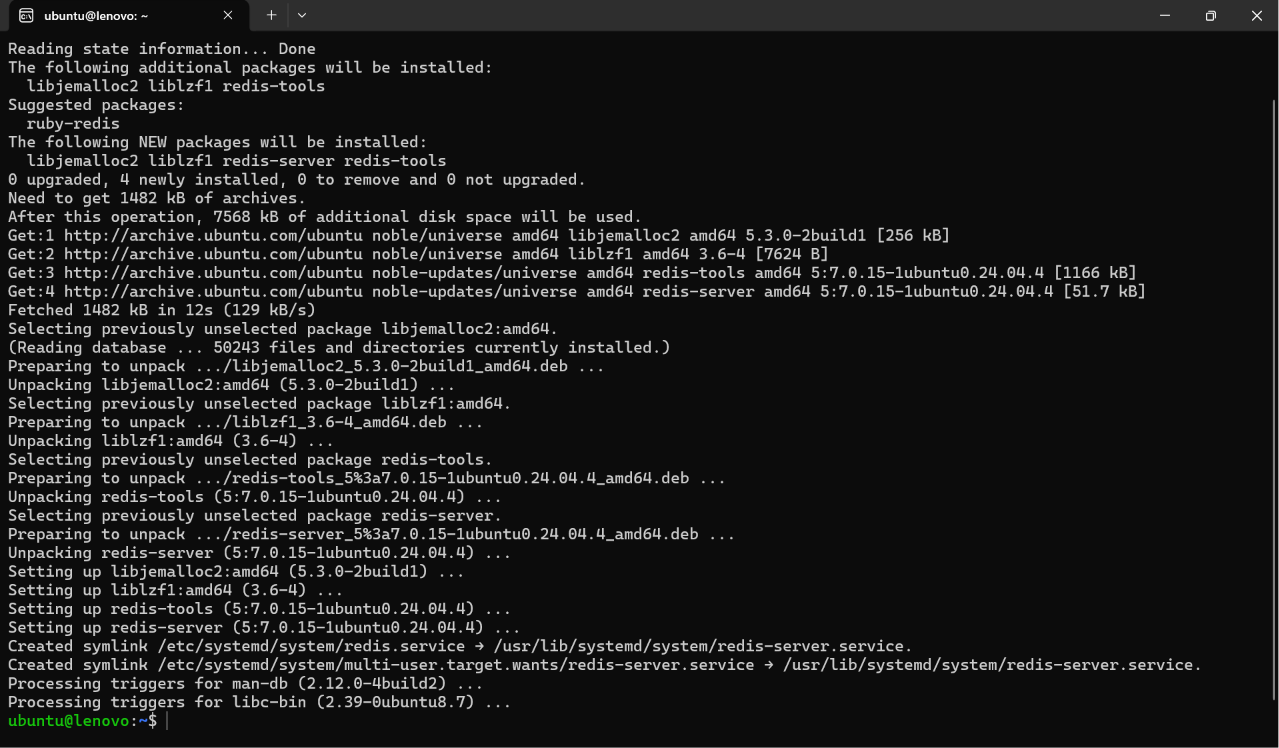Restore down the terminal window
The width and height of the screenshot is (1279, 748).
(x=1211, y=16)
